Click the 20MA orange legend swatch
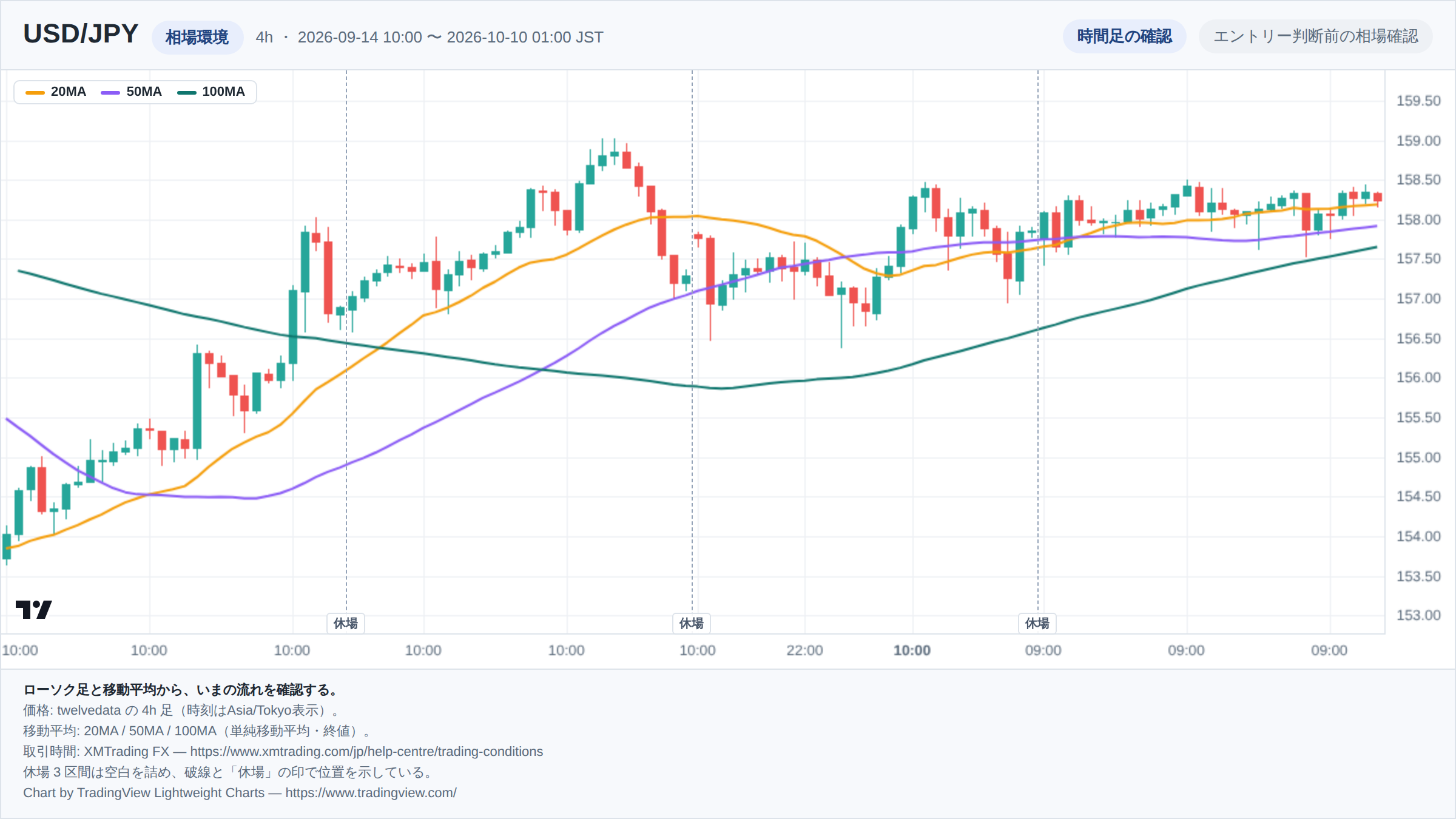The image size is (1456, 819). (x=35, y=92)
